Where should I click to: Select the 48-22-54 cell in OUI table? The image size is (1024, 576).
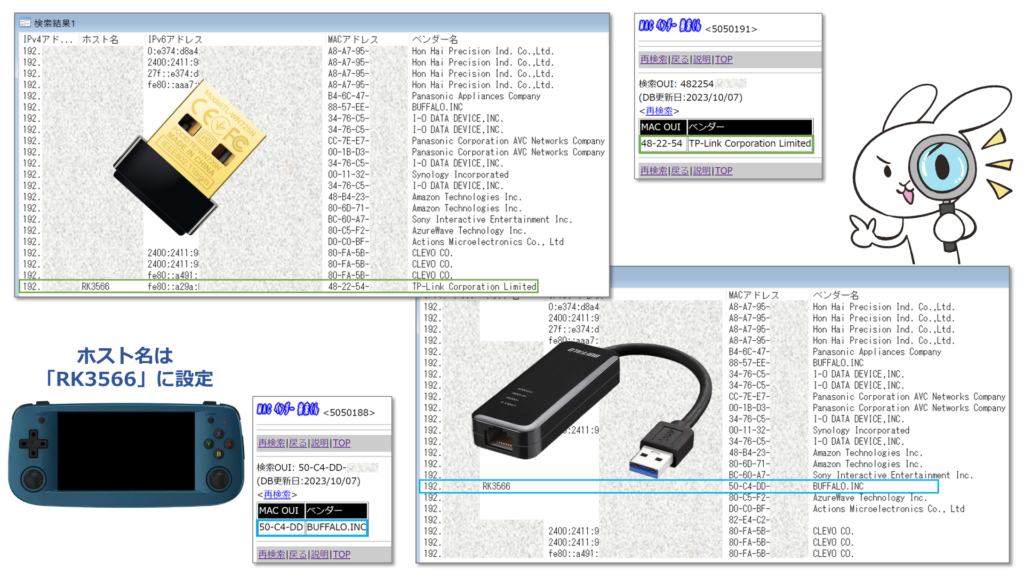pos(662,144)
